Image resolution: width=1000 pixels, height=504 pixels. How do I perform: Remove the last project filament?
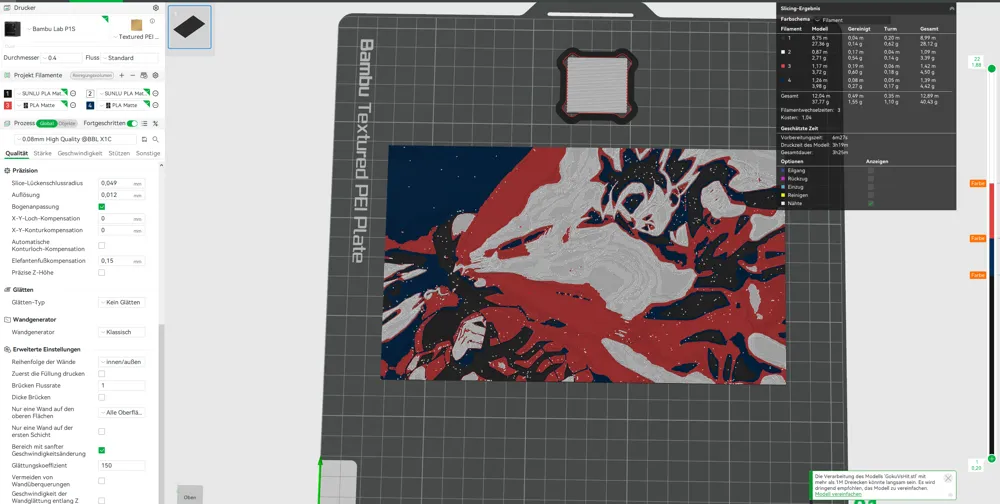133,75
